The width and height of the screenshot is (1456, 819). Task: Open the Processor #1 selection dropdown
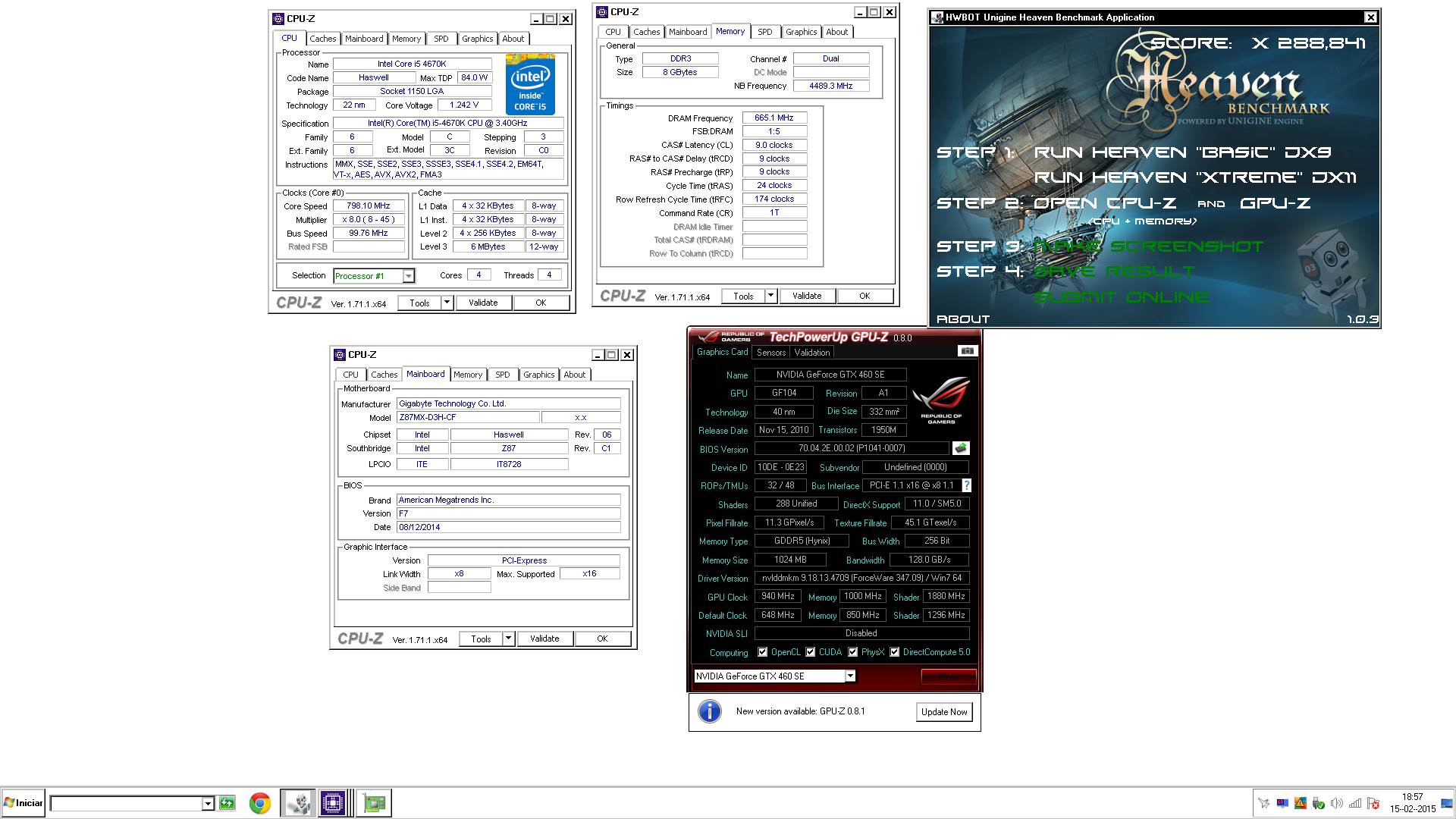(408, 276)
